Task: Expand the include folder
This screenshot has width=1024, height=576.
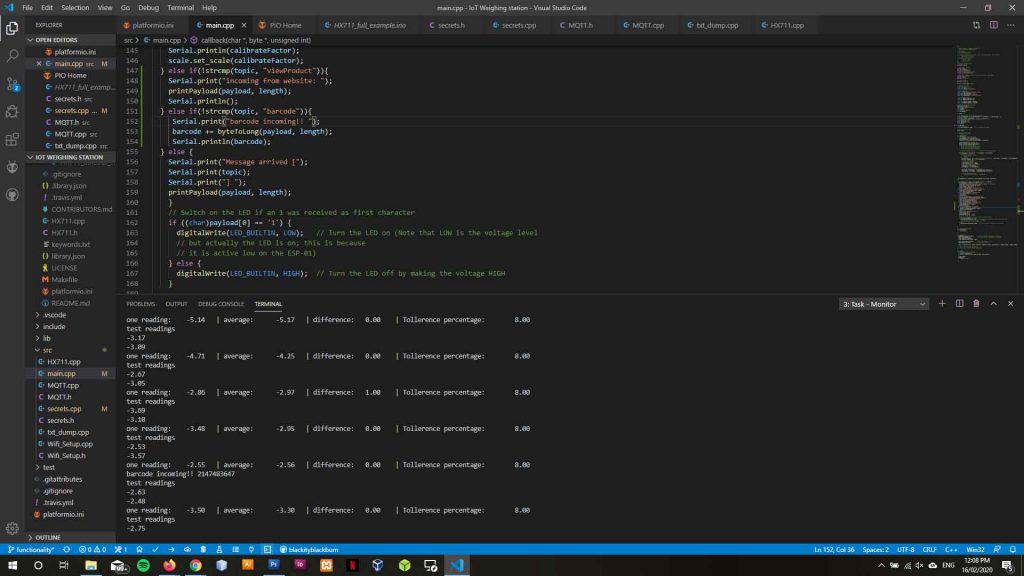Action: (x=54, y=326)
